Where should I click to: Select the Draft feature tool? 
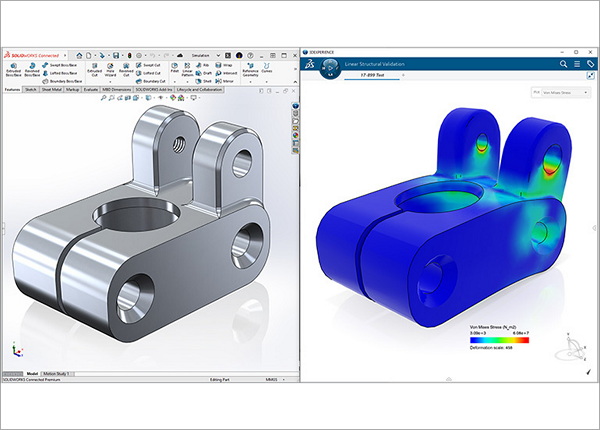click(x=204, y=73)
